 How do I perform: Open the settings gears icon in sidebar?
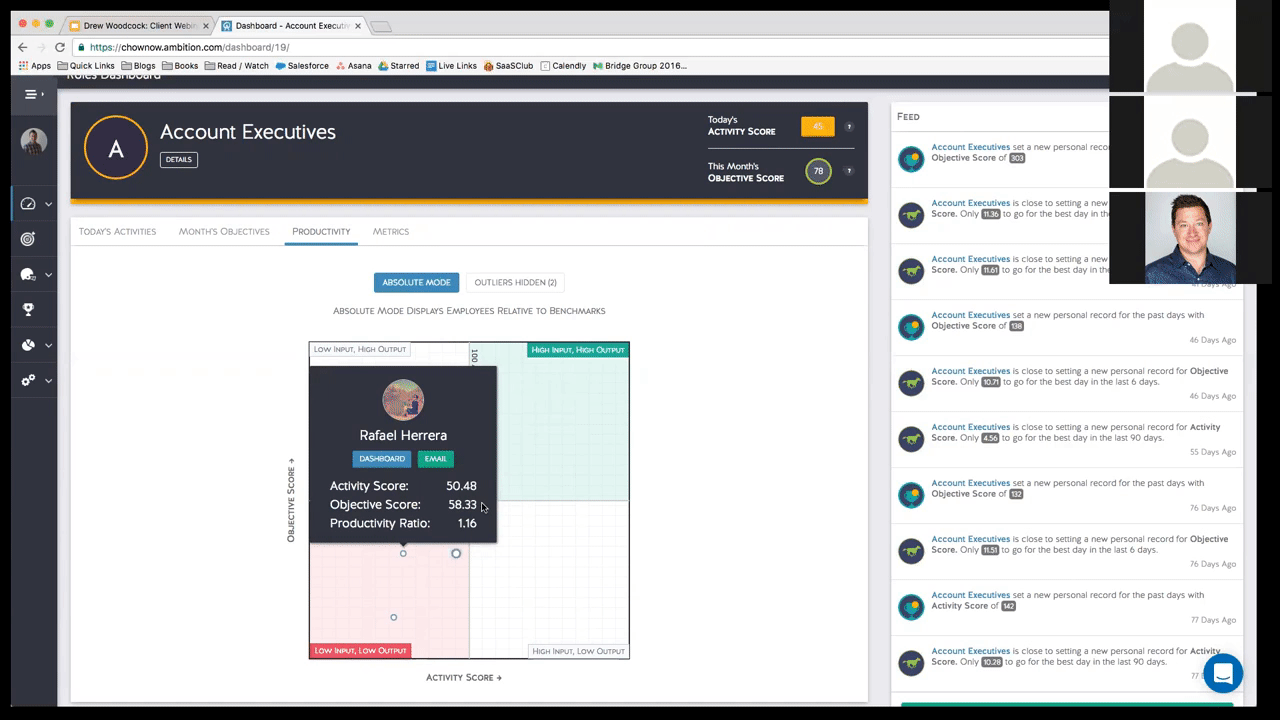(x=28, y=380)
